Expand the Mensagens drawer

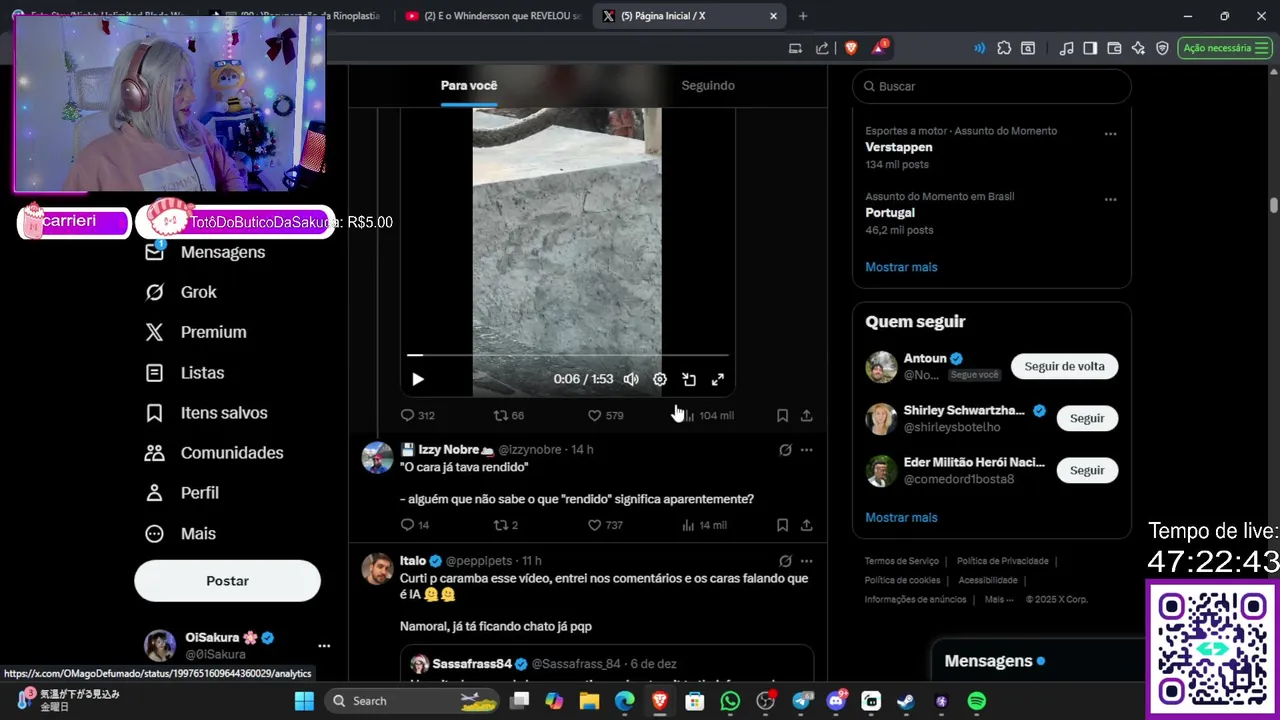click(1037, 661)
